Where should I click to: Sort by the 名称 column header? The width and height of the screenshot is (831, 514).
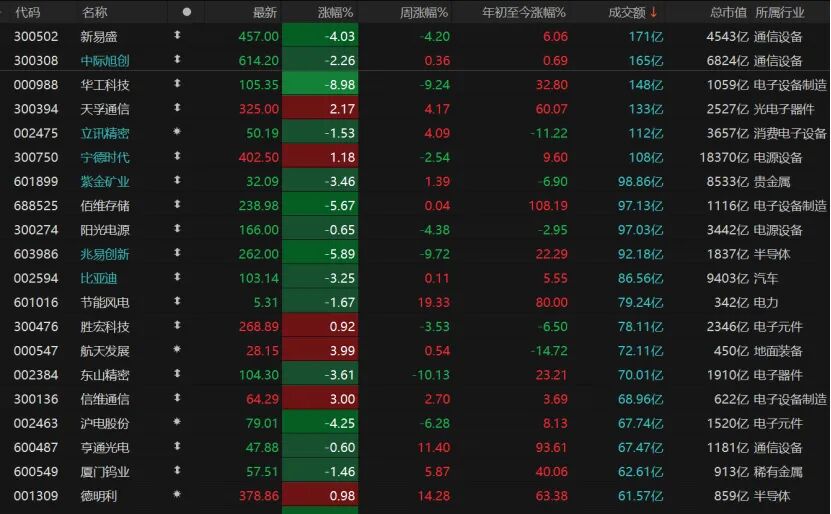(94, 12)
